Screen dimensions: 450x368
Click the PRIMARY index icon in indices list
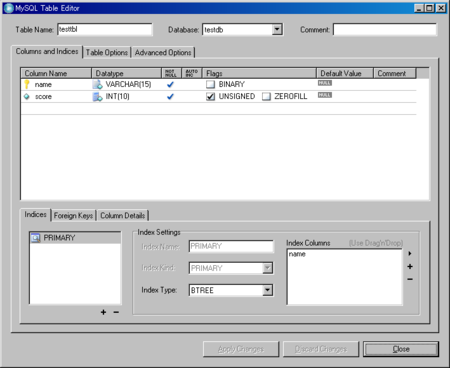35,238
